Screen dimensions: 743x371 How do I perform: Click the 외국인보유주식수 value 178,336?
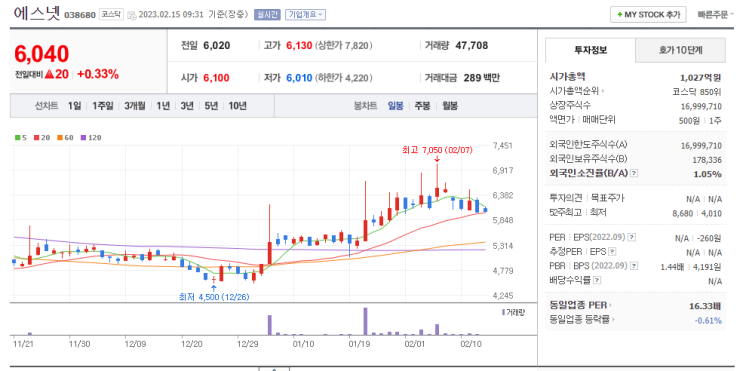708,160
